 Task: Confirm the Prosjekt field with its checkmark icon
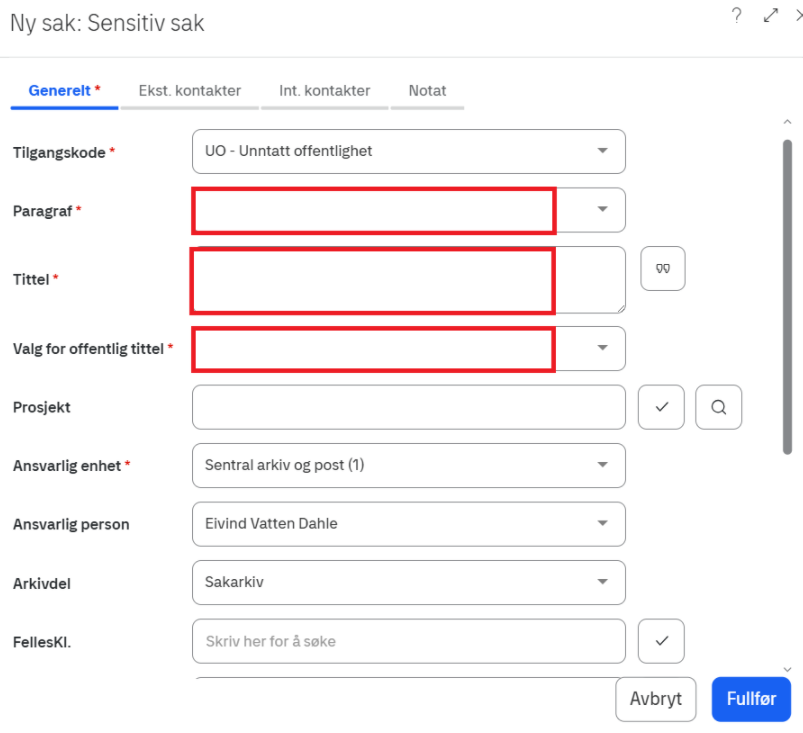pyautogui.click(x=661, y=407)
